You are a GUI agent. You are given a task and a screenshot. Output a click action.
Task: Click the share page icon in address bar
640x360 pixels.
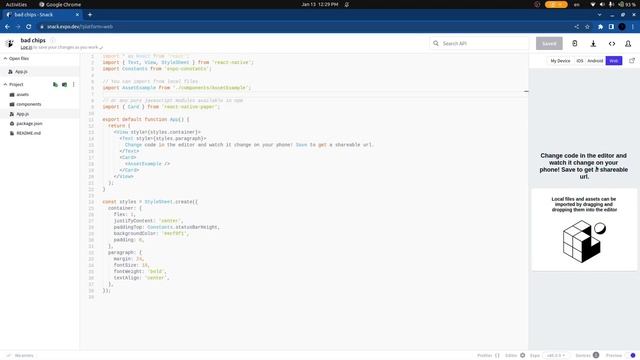[x=576, y=27]
